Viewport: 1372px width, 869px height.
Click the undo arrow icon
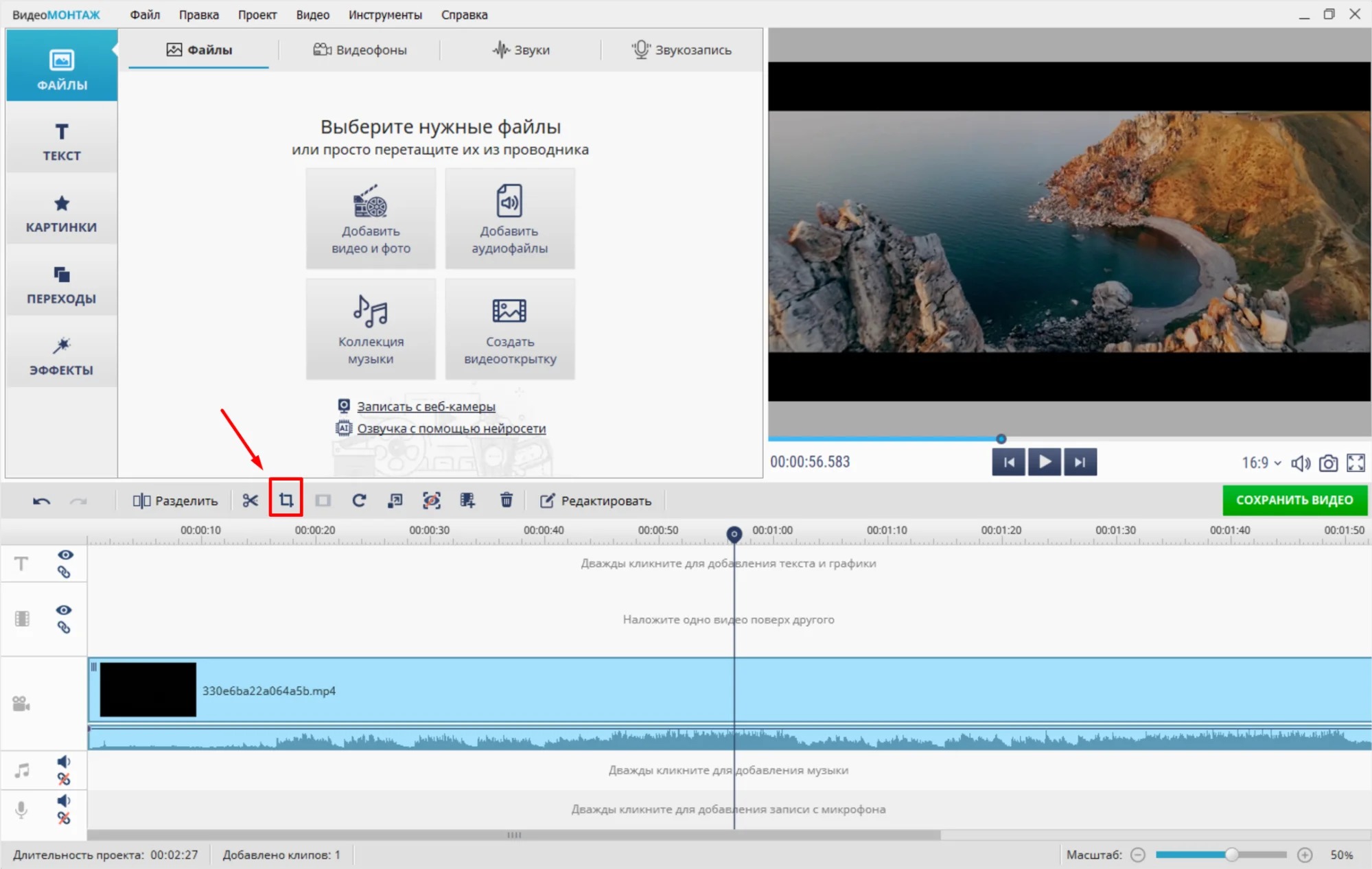click(x=41, y=501)
